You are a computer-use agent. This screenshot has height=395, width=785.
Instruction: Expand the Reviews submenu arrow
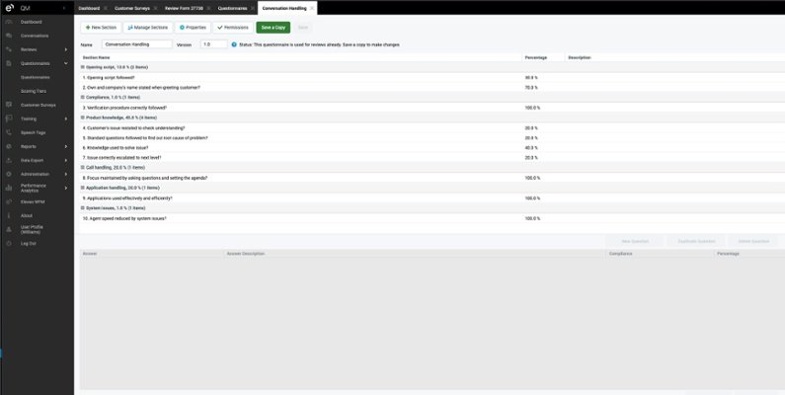66,50
